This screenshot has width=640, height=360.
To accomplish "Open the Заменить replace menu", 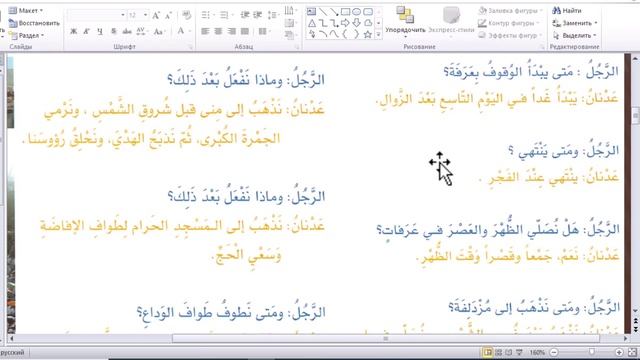I will coord(575,23).
